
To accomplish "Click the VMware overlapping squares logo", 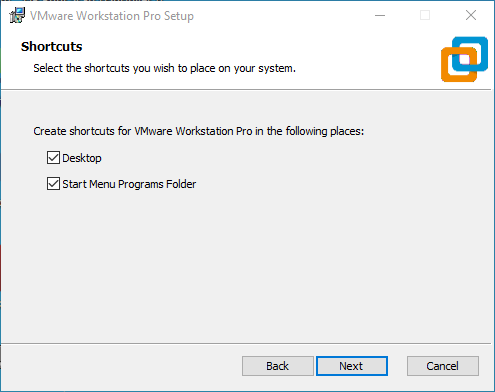I will click(464, 59).
